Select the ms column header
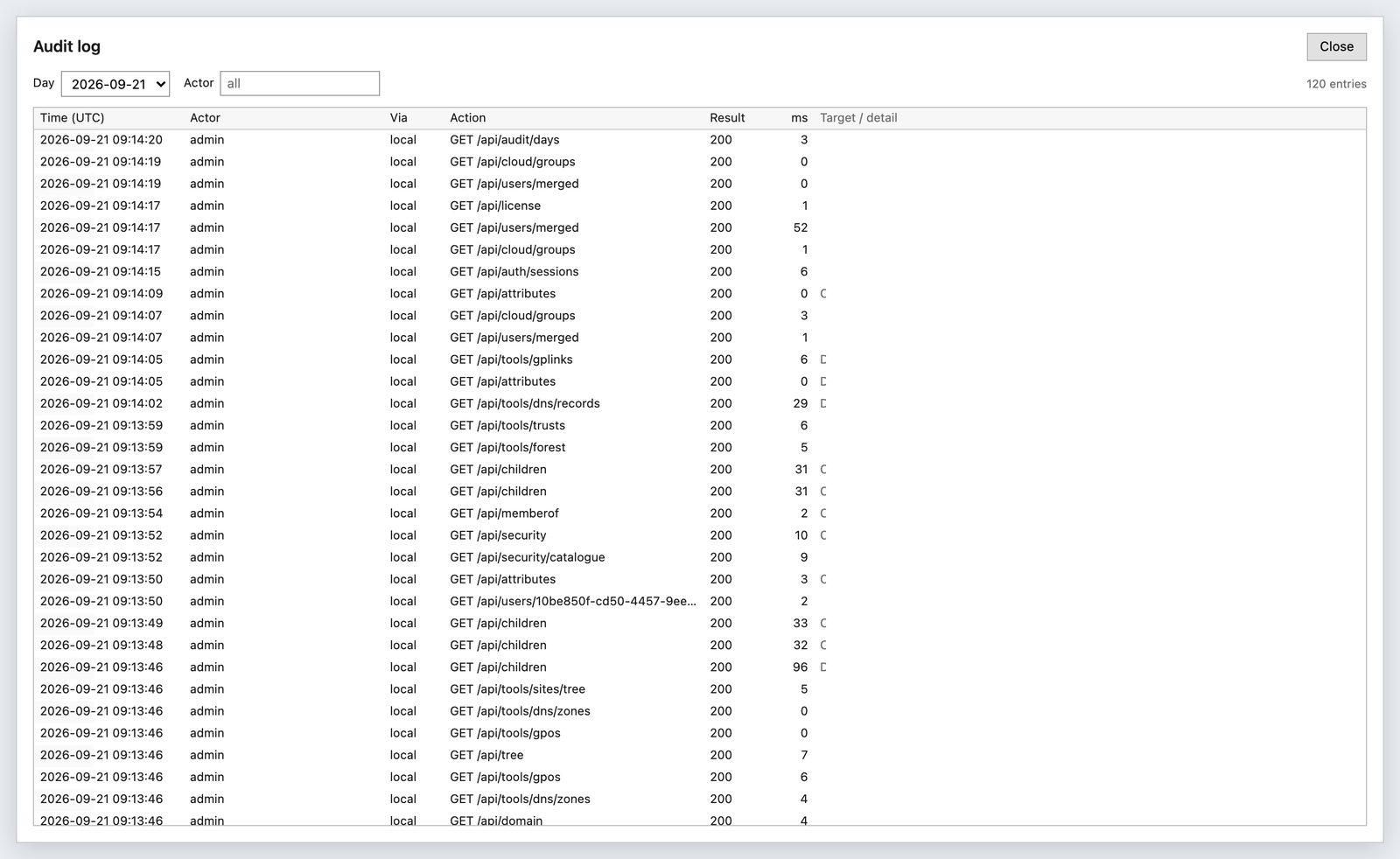Viewport: 1400px width, 859px height. click(799, 118)
